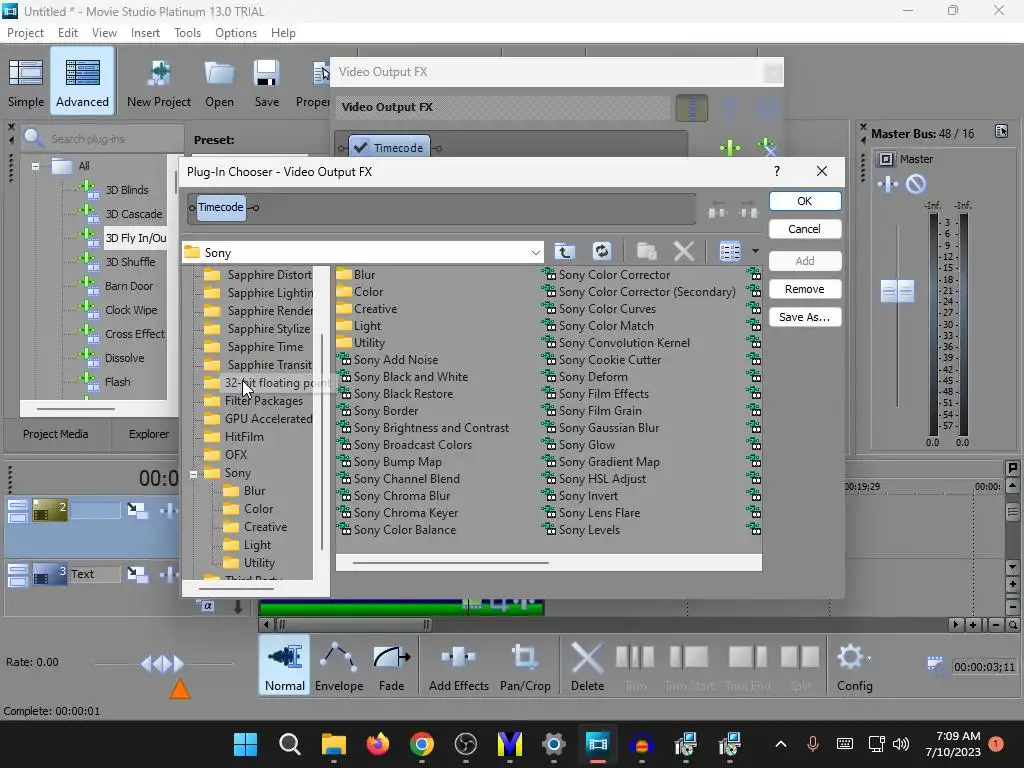Click the Text track name field
Screen dimensions: 1024x768
click(95, 574)
